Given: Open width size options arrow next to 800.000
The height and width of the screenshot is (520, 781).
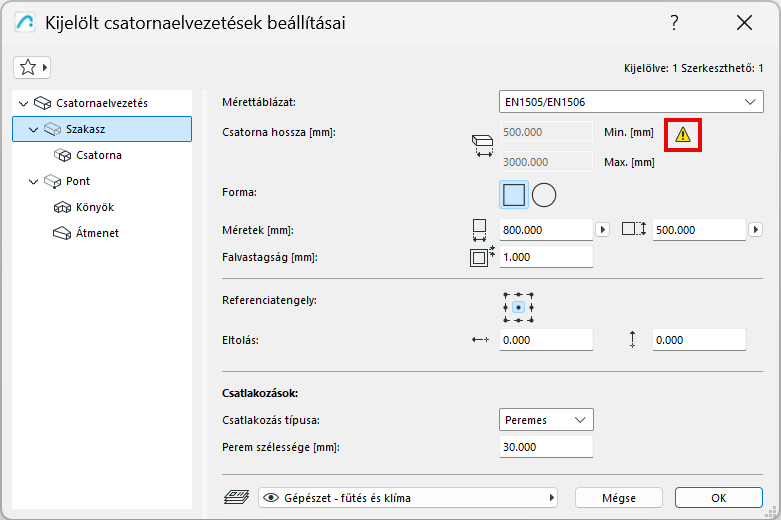Looking at the screenshot, I should (602, 230).
